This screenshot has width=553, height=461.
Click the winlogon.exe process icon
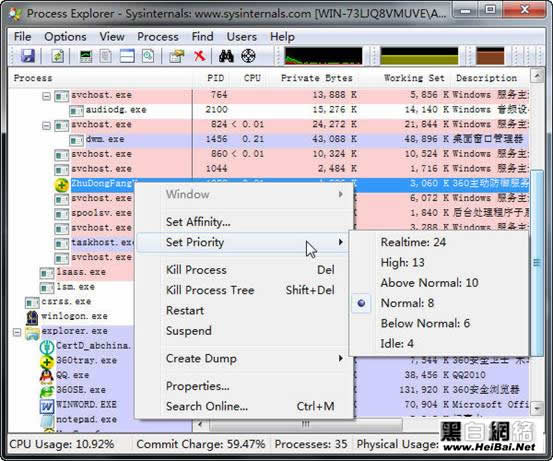click(32, 317)
